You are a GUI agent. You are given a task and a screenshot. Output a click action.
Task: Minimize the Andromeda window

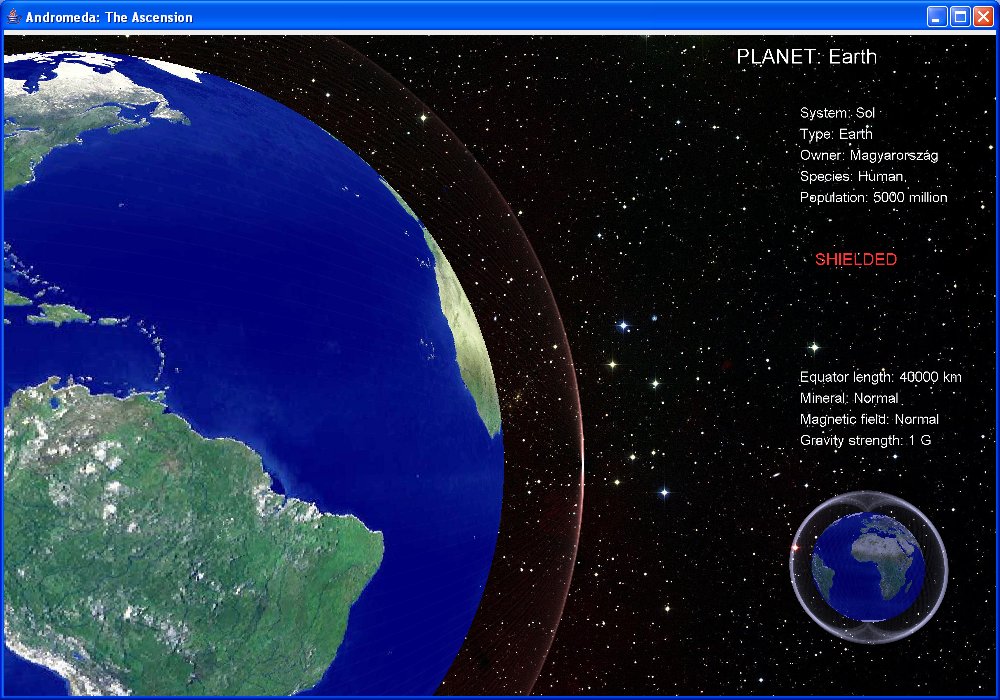(x=937, y=17)
